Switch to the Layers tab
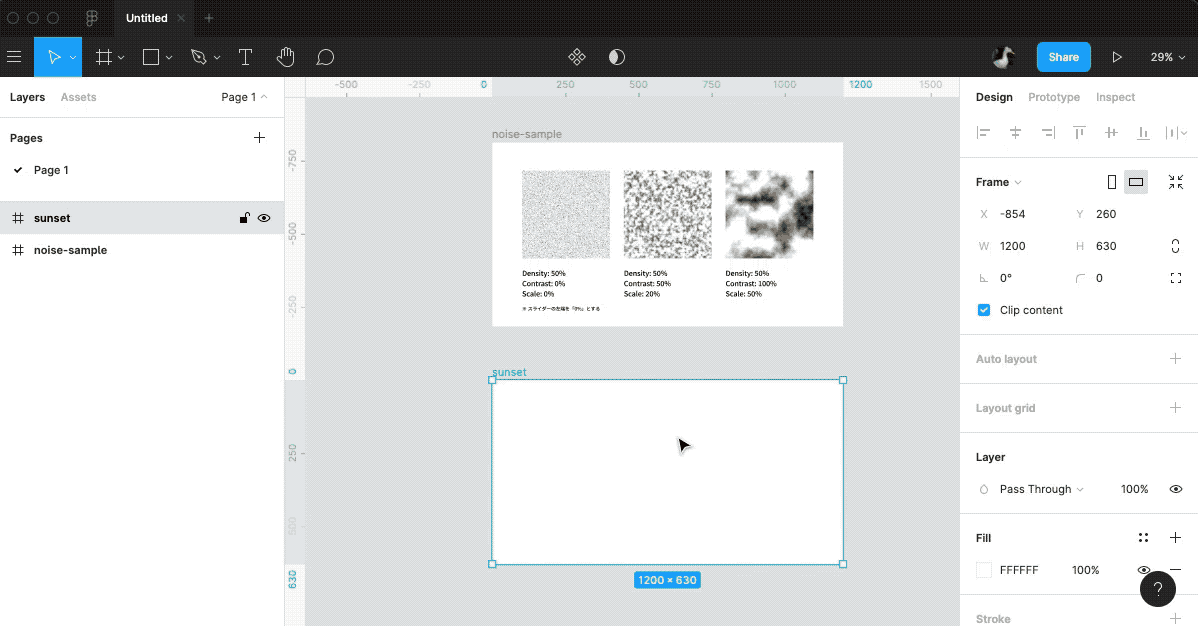Screen dimensions: 1198x626 28,97
